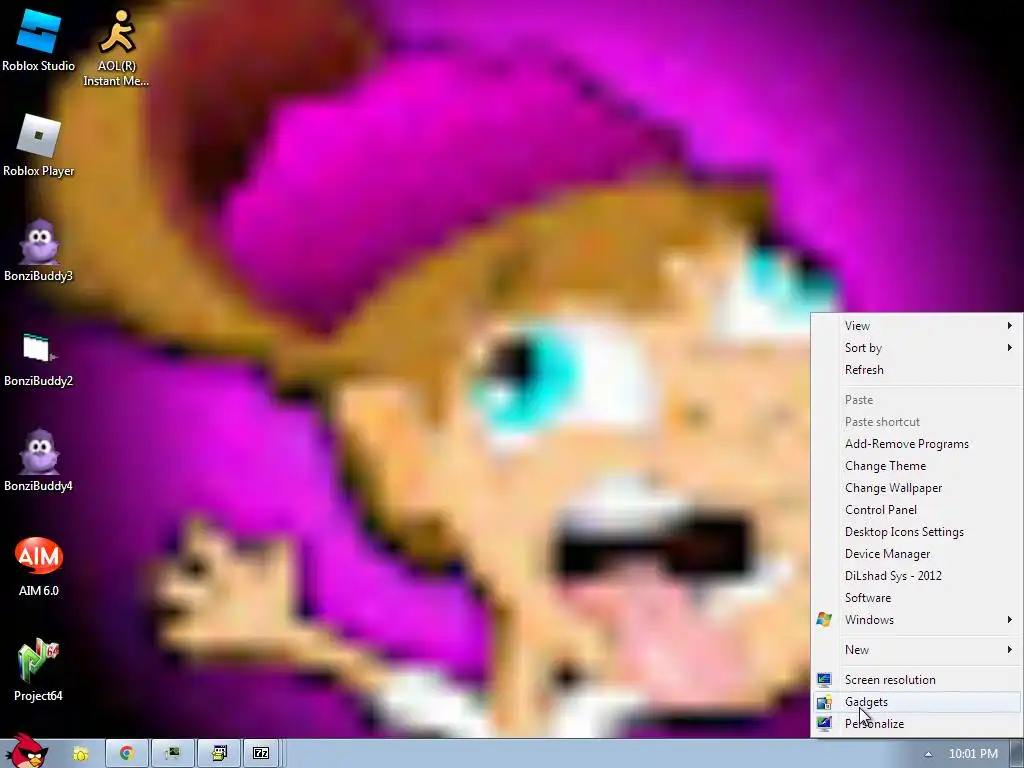Viewport: 1024px width, 768px height.
Task: Click the Windows flag icon in menu
Action: [824, 620]
